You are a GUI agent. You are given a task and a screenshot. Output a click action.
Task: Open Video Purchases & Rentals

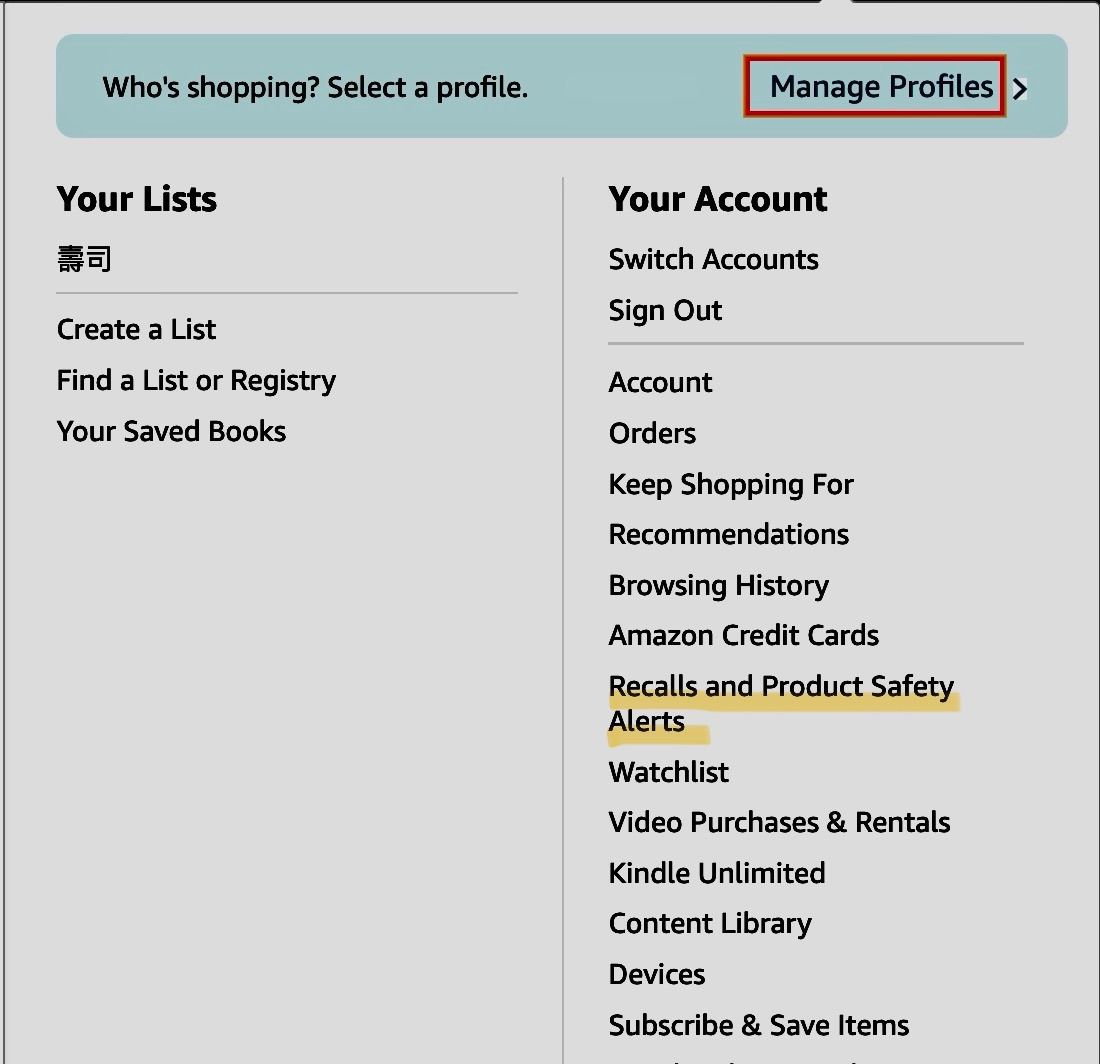[779, 822]
